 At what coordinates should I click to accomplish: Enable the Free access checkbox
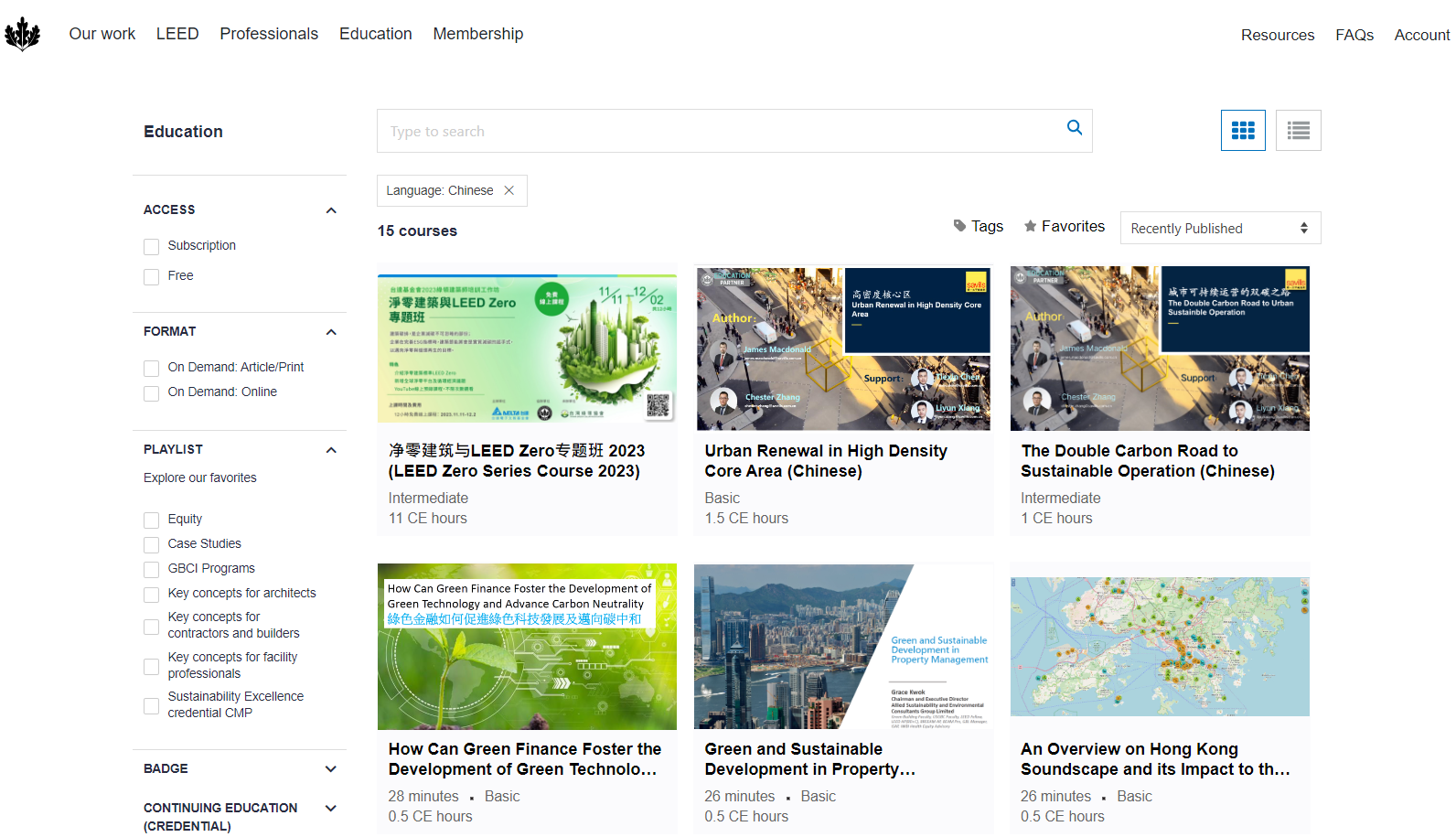[x=152, y=277]
